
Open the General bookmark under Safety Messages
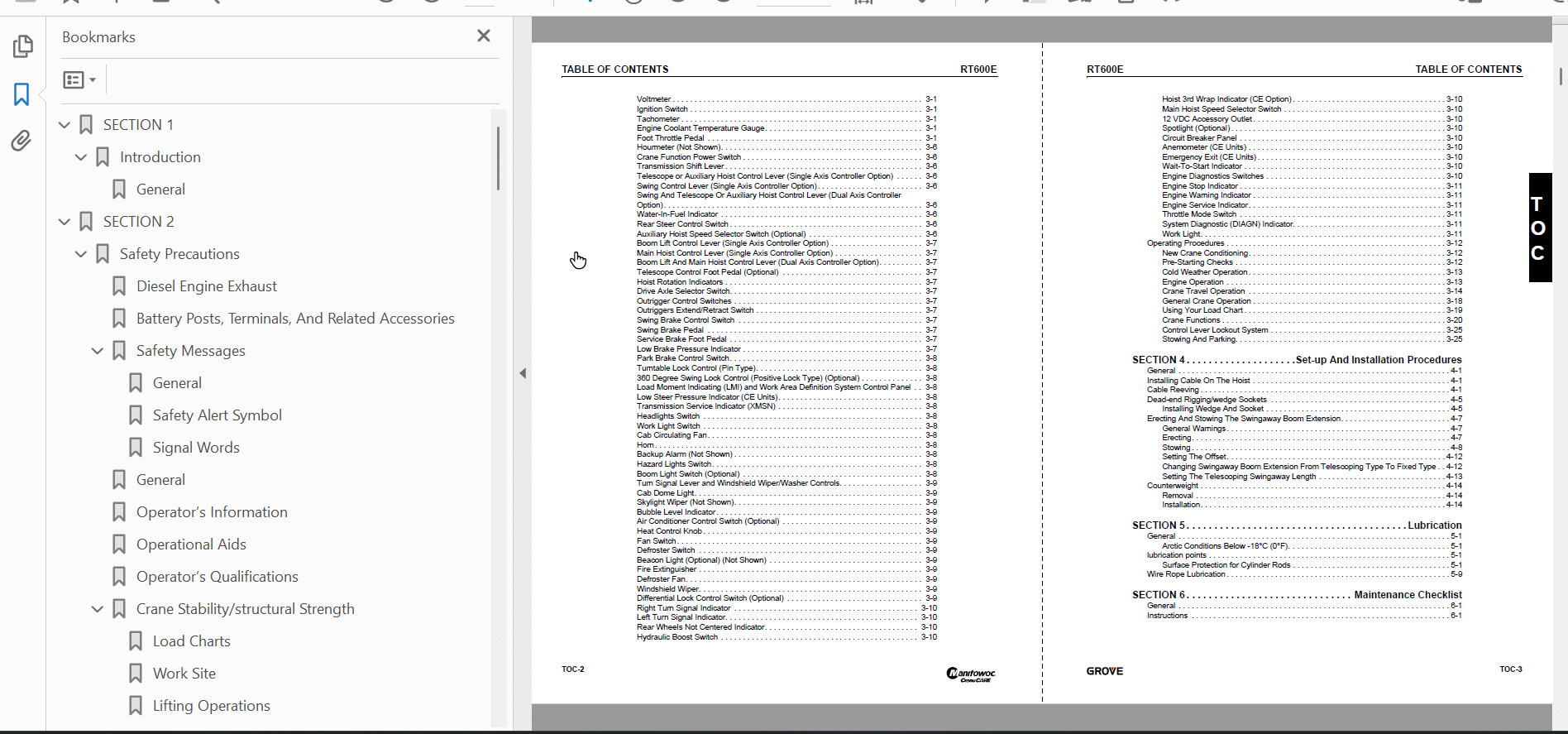pos(177,383)
